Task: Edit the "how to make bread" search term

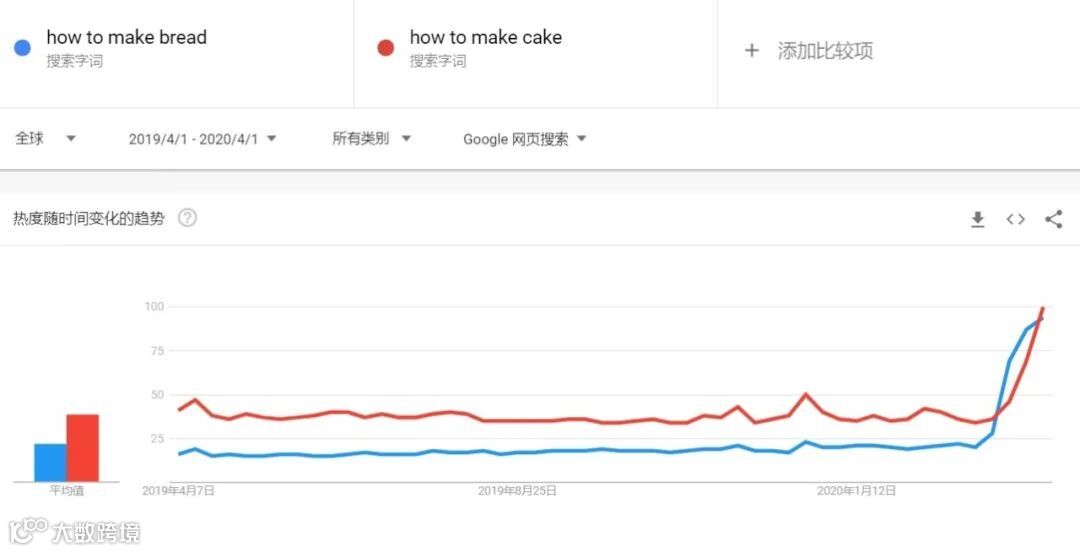Action: tap(126, 38)
